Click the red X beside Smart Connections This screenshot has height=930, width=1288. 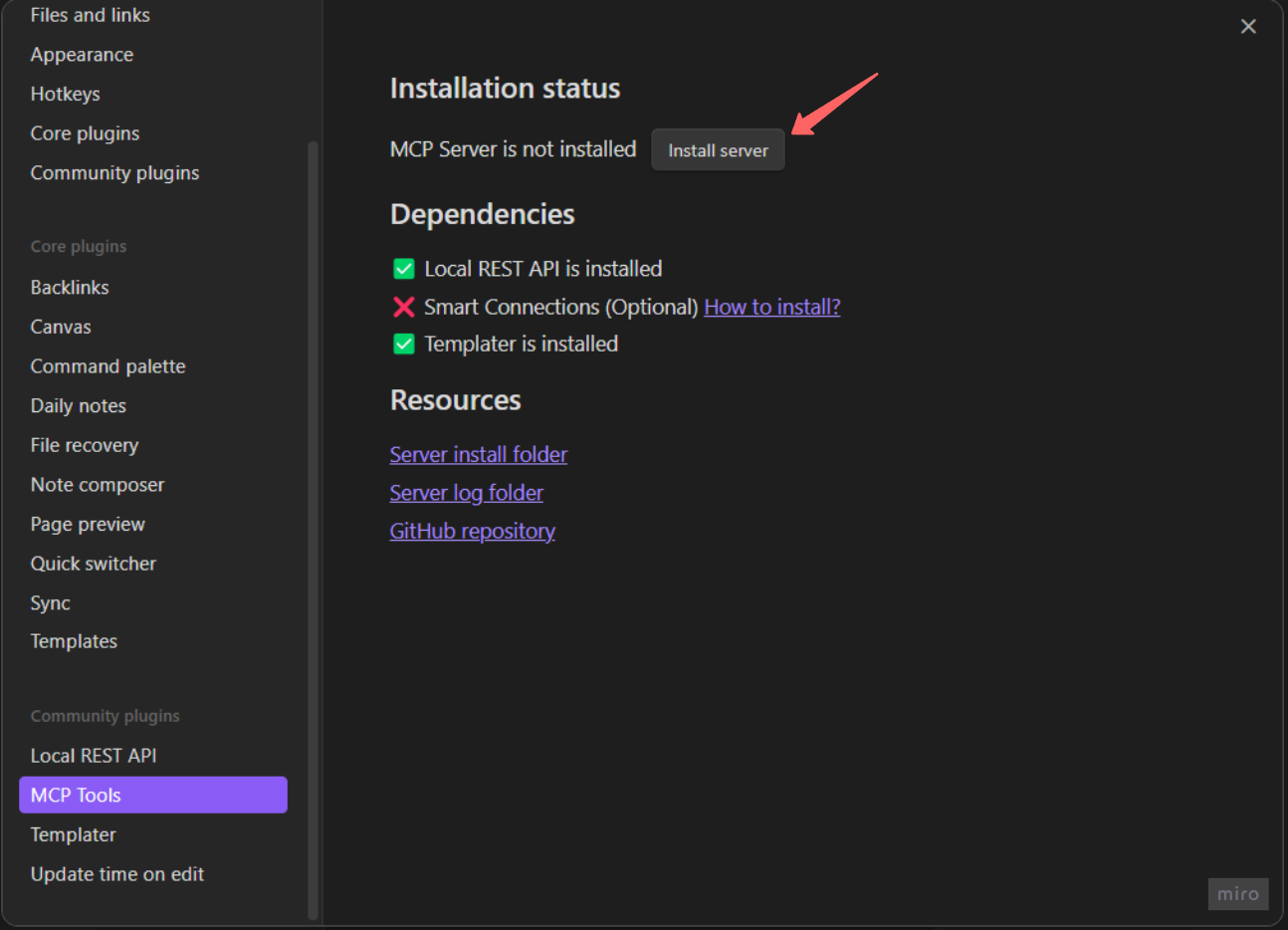[403, 307]
